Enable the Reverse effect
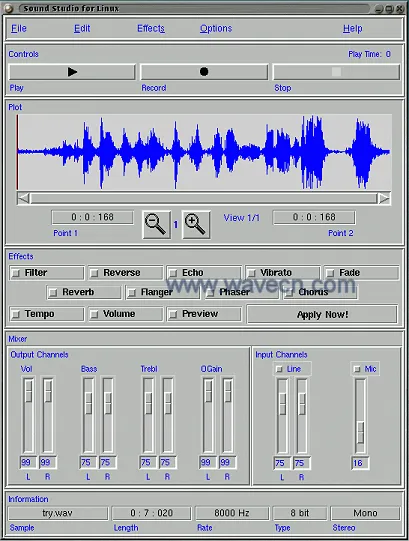 [126, 273]
